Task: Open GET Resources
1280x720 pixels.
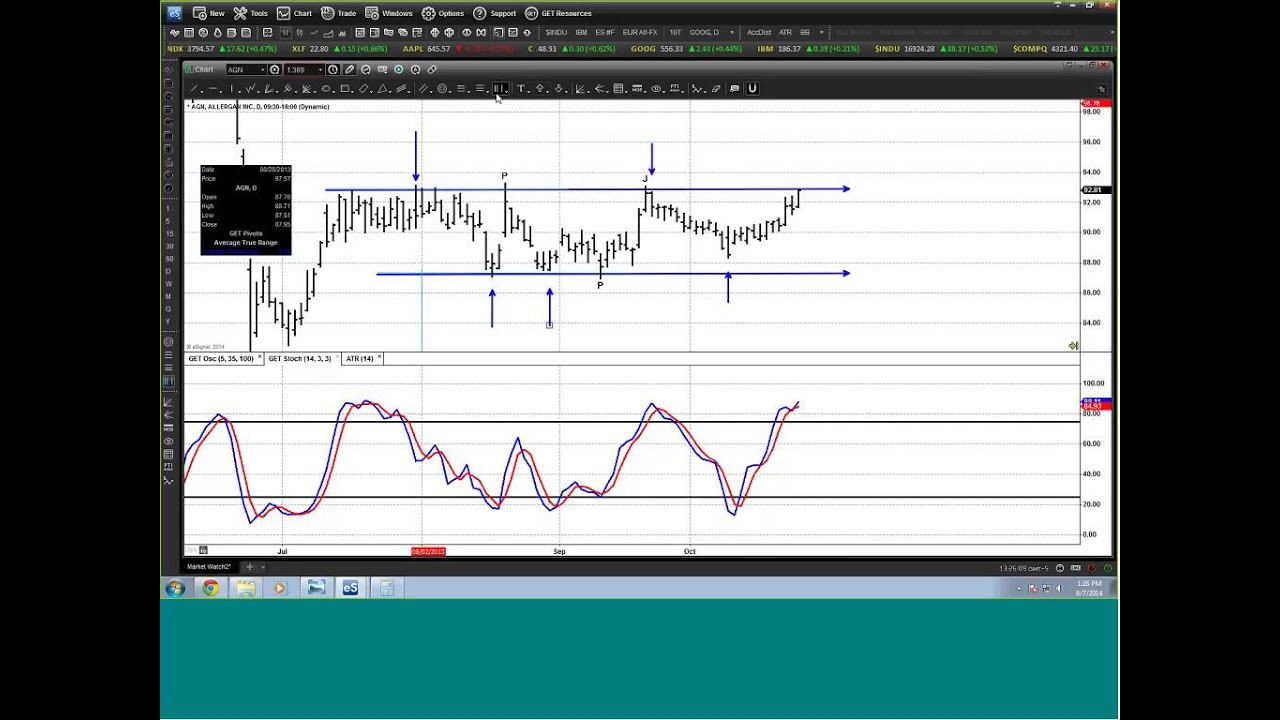Action: click(x=559, y=13)
